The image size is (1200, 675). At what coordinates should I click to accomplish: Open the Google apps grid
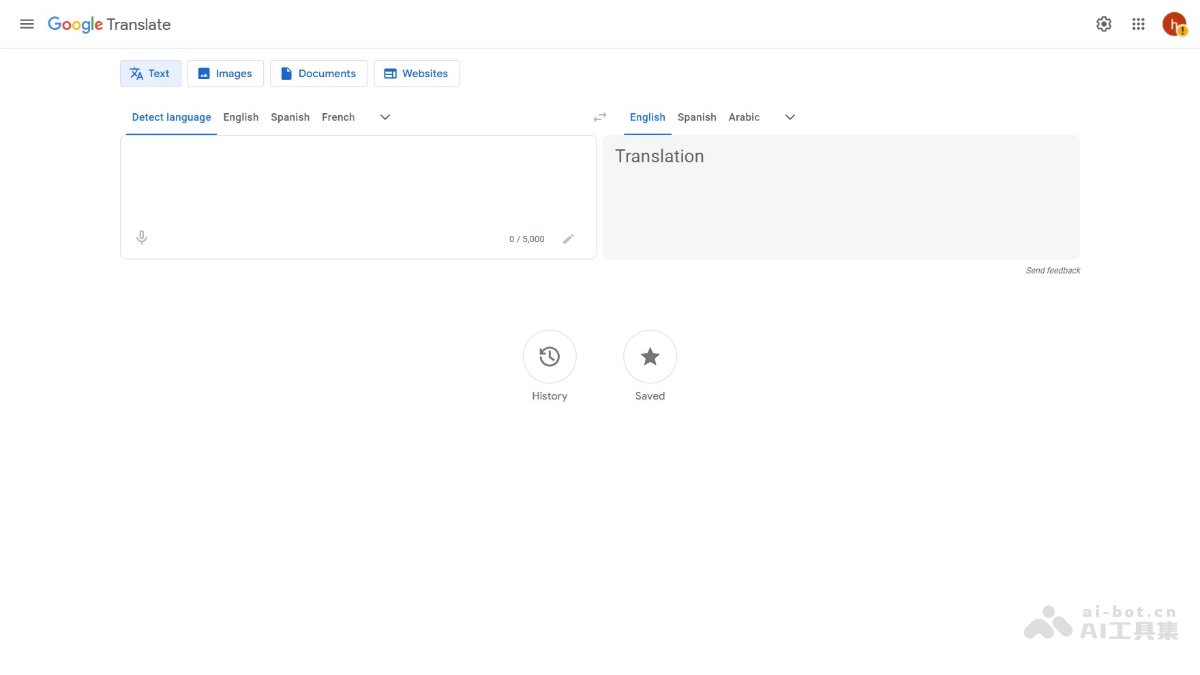click(1138, 23)
